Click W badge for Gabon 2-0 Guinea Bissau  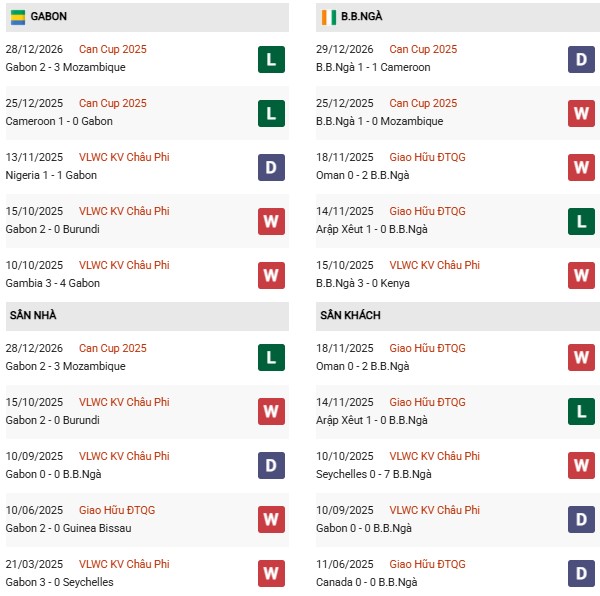click(271, 520)
